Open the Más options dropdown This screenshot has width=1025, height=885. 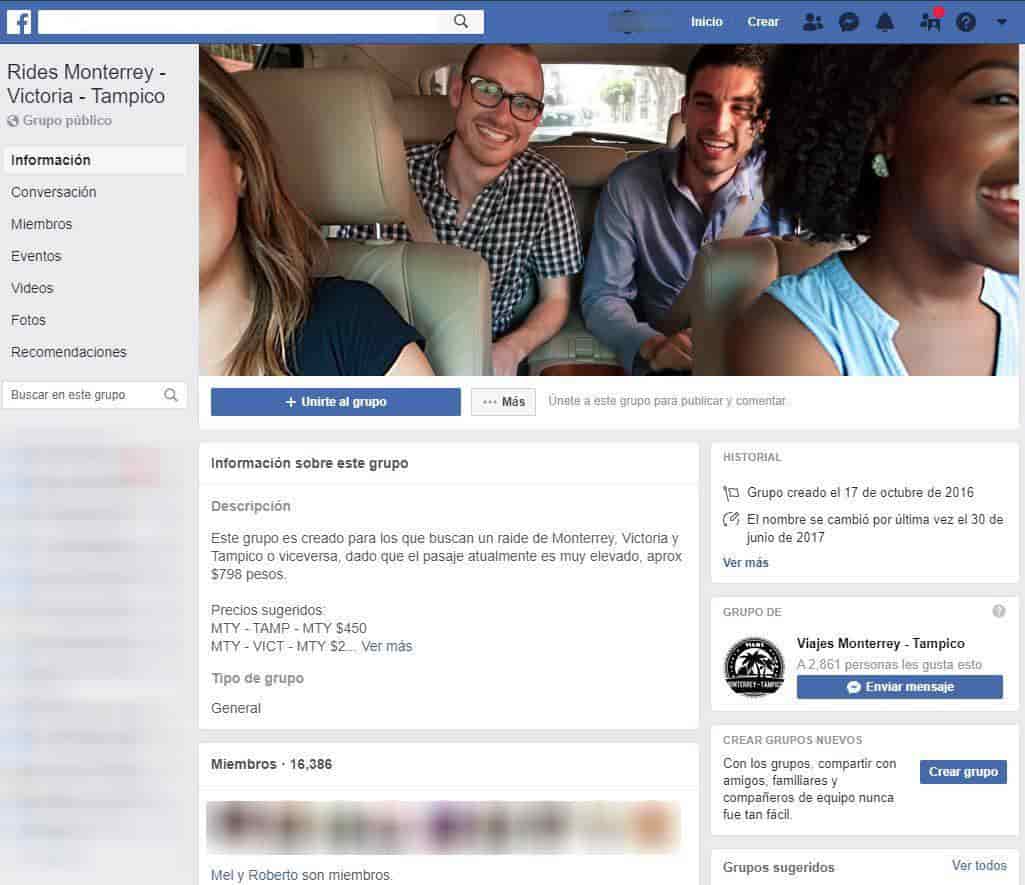[x=503, y=402]
